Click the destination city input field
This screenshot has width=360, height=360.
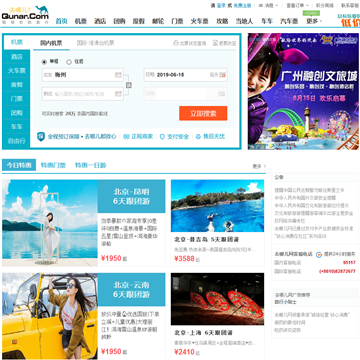(83, 94)
